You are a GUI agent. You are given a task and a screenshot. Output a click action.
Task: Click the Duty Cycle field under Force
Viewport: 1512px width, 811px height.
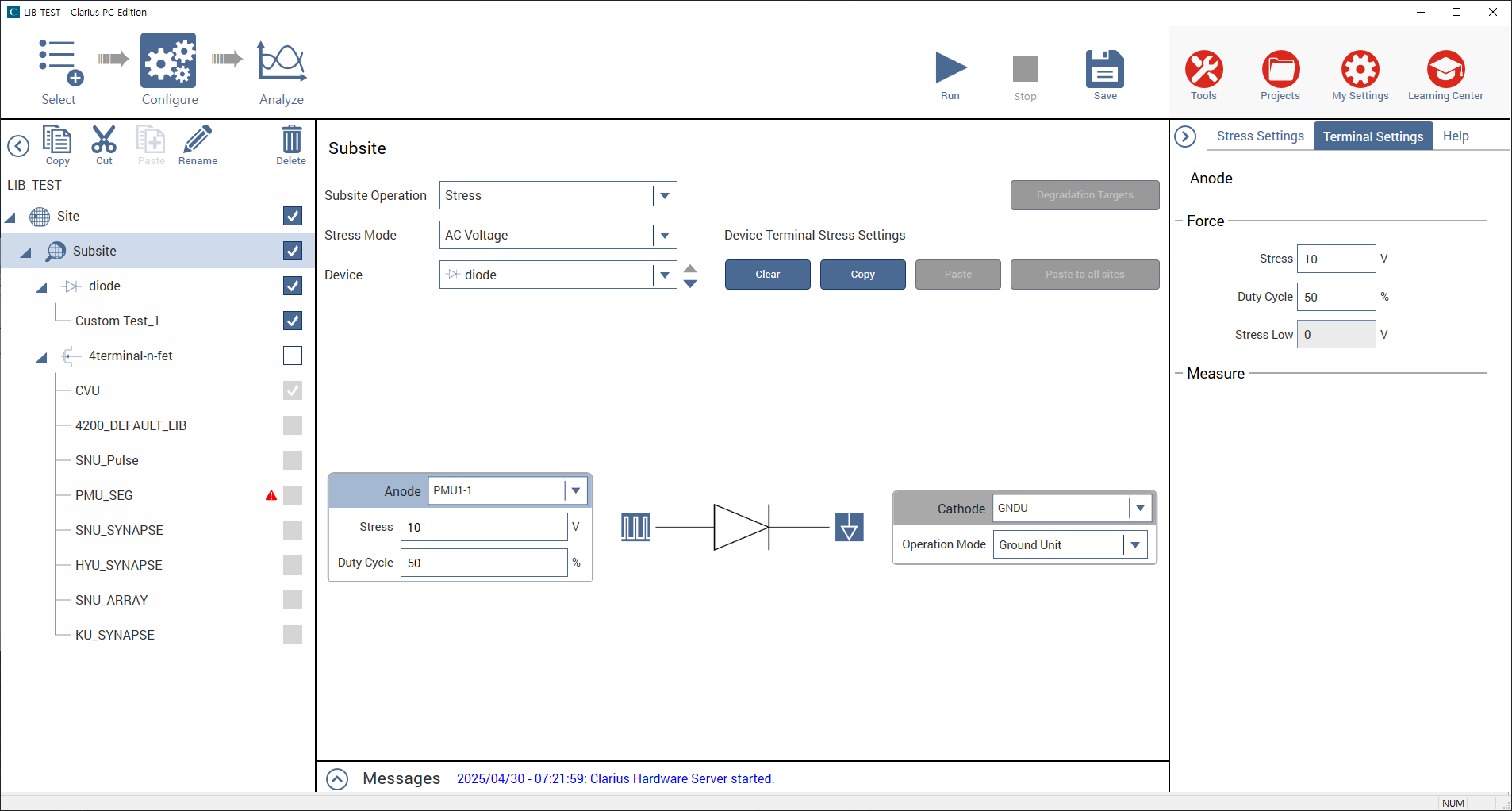coord(1336,297)
